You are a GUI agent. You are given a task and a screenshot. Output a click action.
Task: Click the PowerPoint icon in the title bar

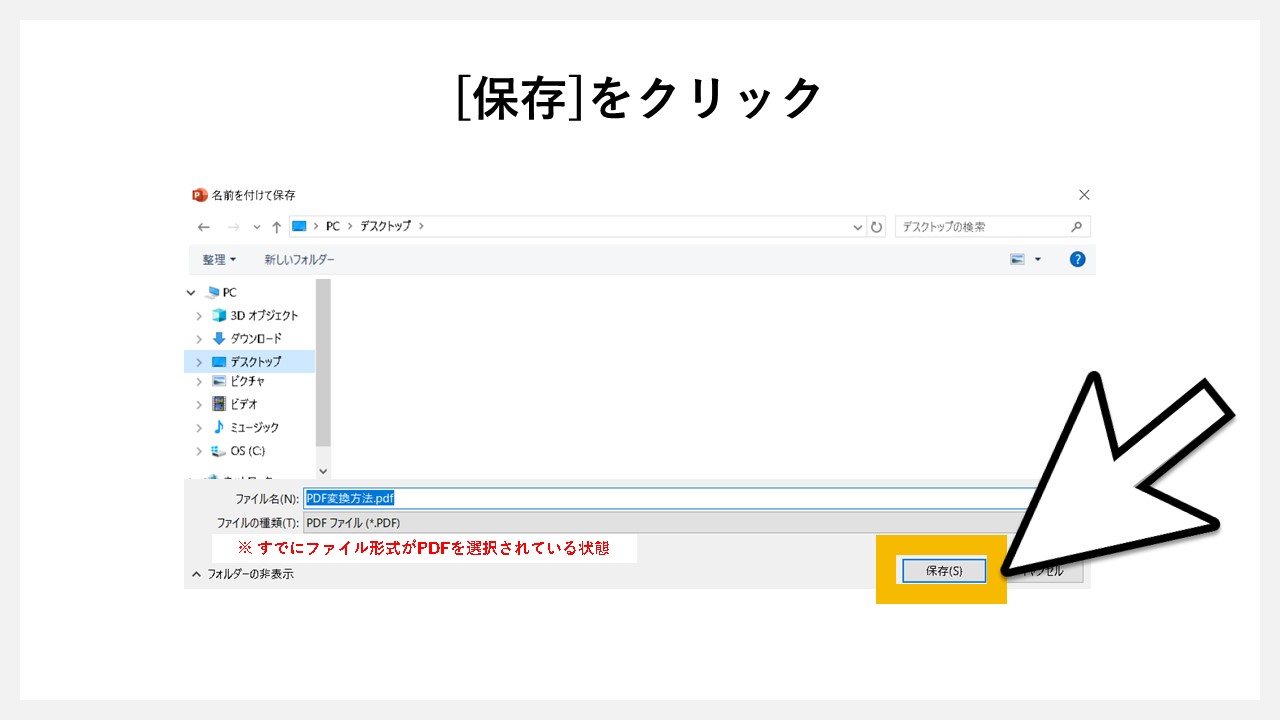(198, 194)
